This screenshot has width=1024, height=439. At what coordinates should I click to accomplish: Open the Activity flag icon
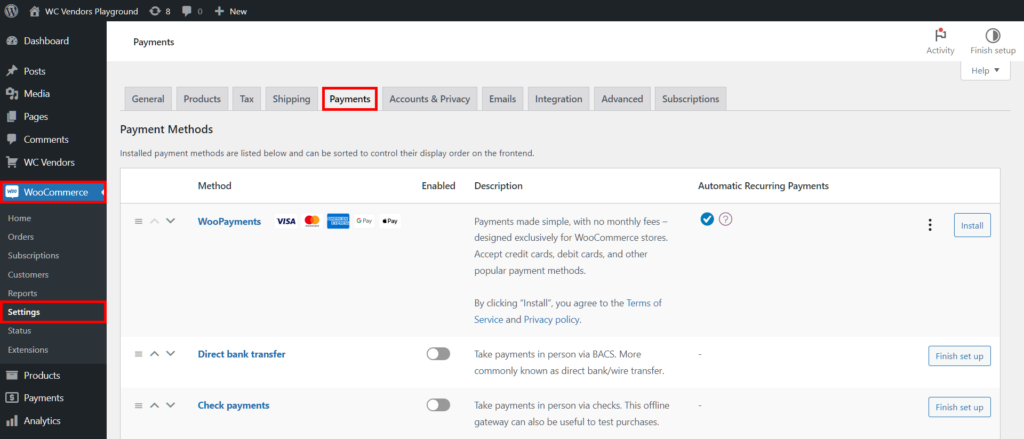[940, 35]
